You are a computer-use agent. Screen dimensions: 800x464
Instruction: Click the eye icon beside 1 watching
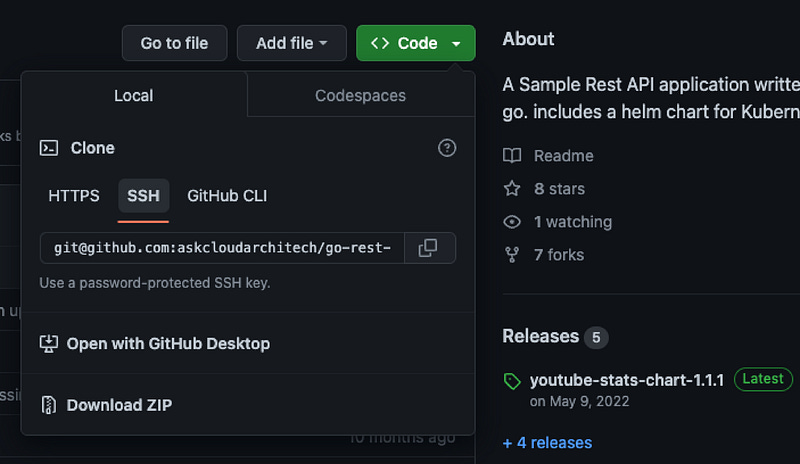point(512,222)
